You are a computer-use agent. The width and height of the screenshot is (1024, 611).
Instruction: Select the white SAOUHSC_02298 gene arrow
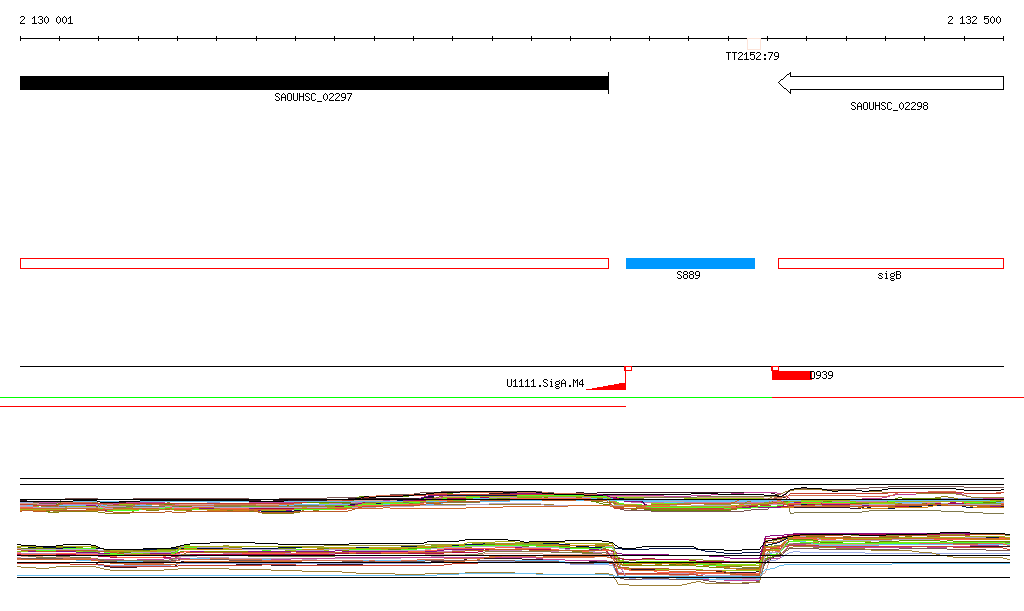coord(890,83)
